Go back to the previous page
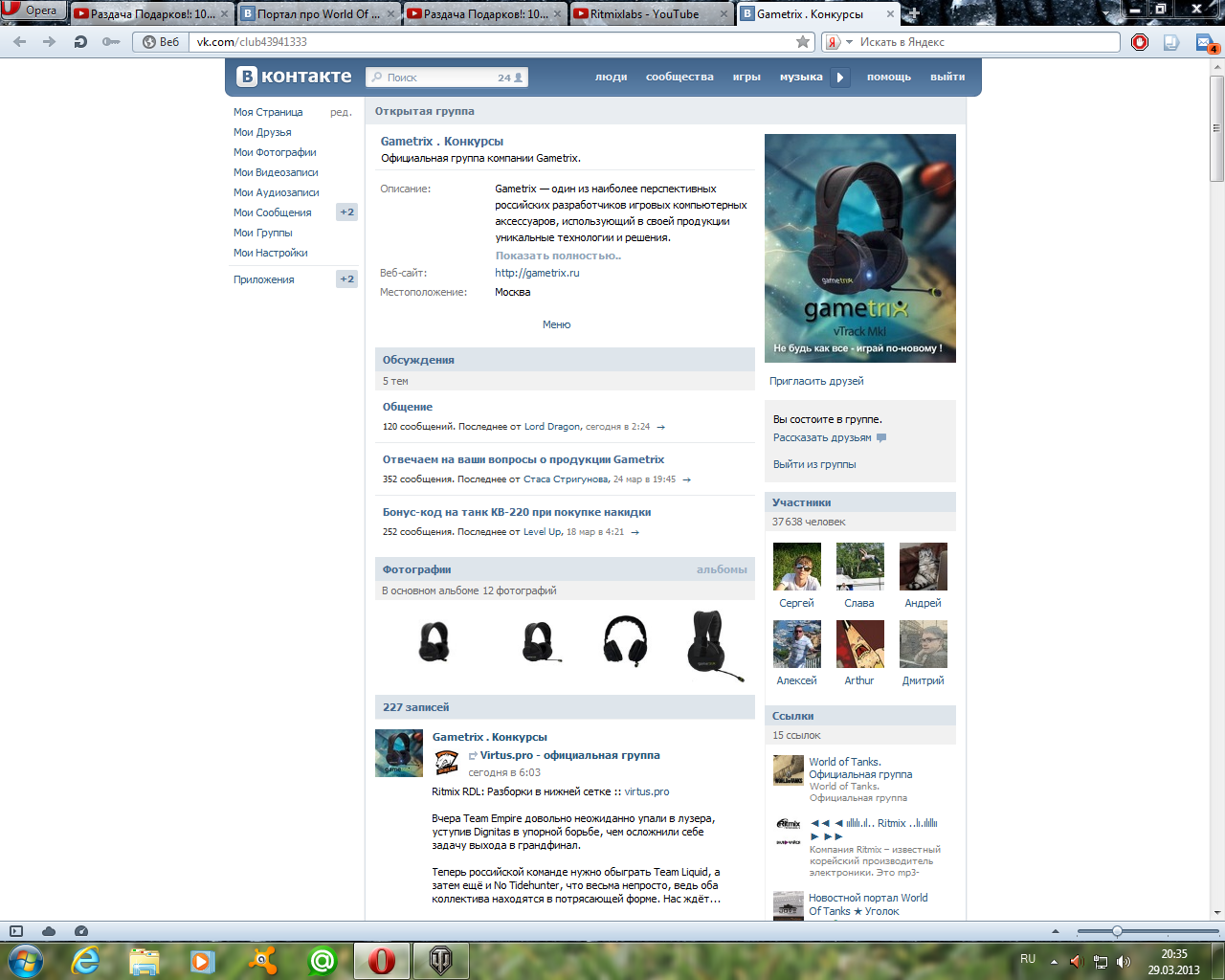The height and width of the screenshot is (980, 1225). click(x=20, y=42)
